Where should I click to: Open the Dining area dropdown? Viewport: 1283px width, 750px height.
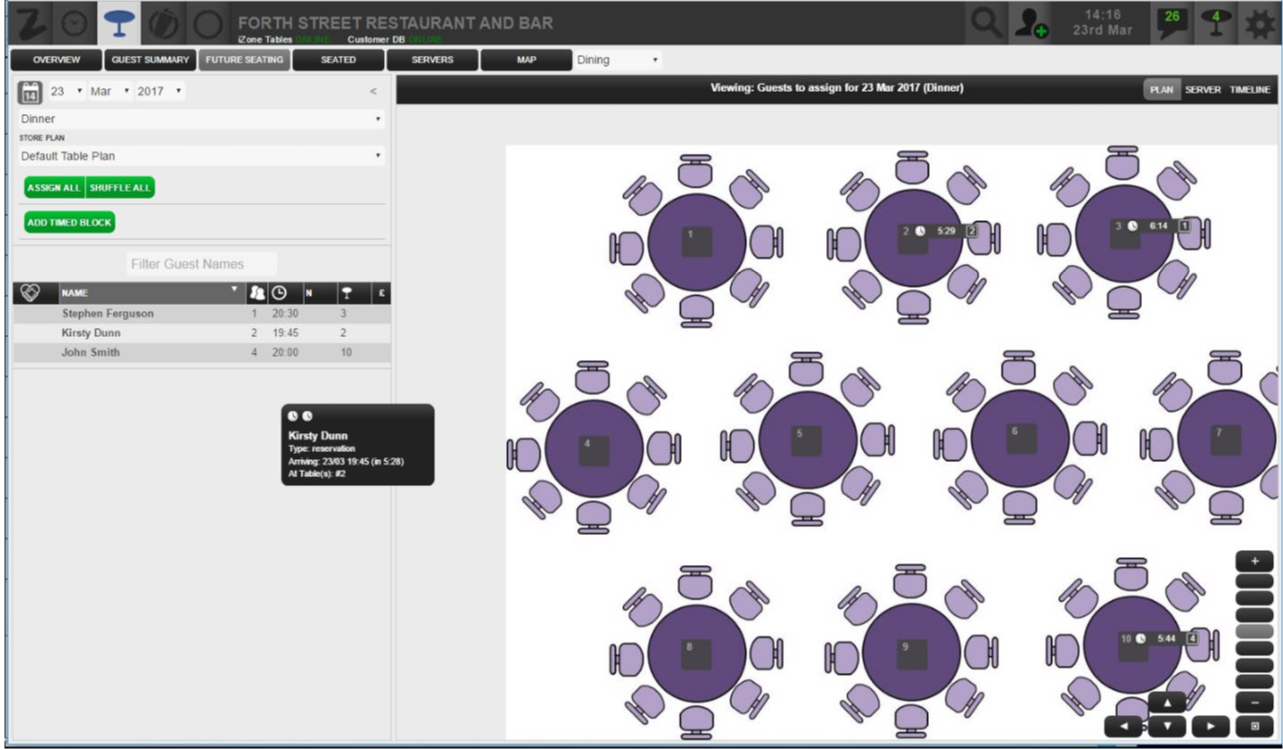pyautogui.click(x=617, y=60)
